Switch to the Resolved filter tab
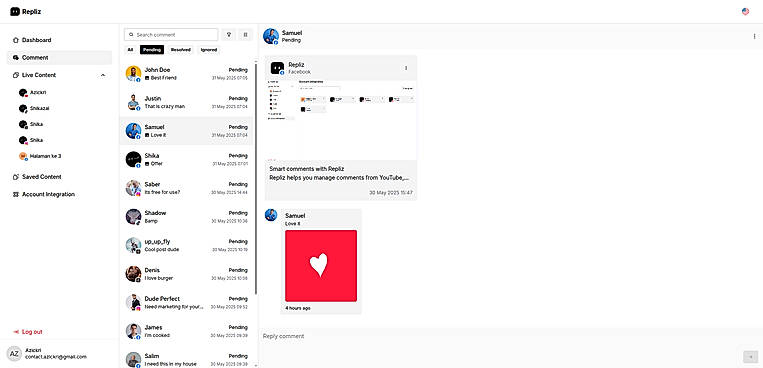 (x=180, y=50)
